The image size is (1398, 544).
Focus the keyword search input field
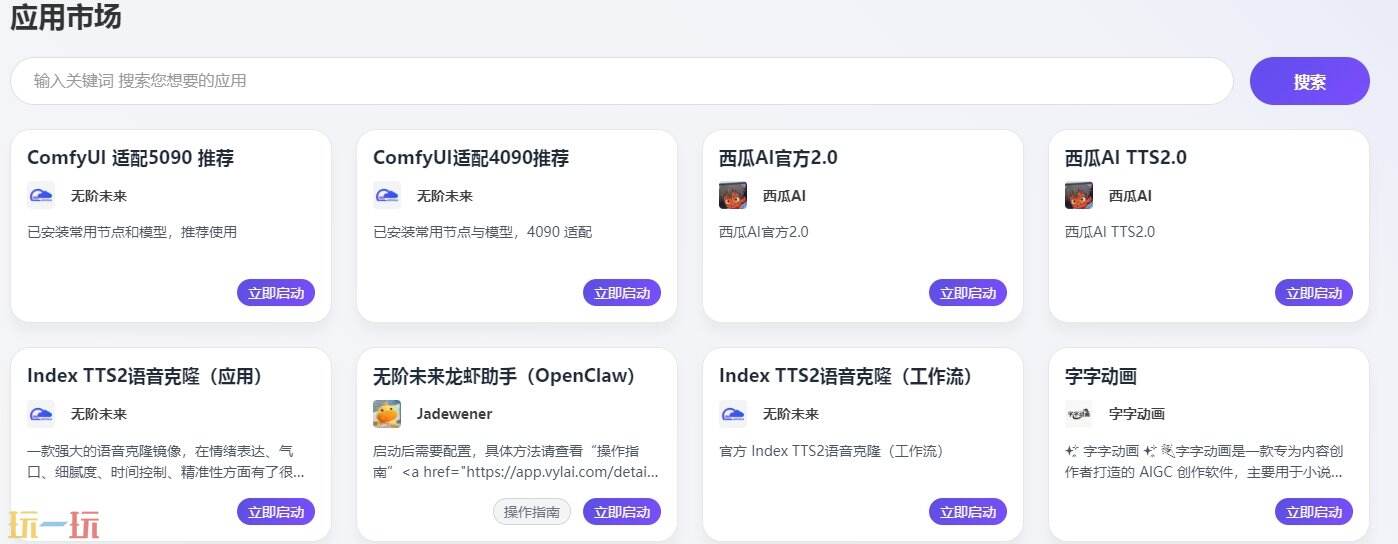pos(622,81)
